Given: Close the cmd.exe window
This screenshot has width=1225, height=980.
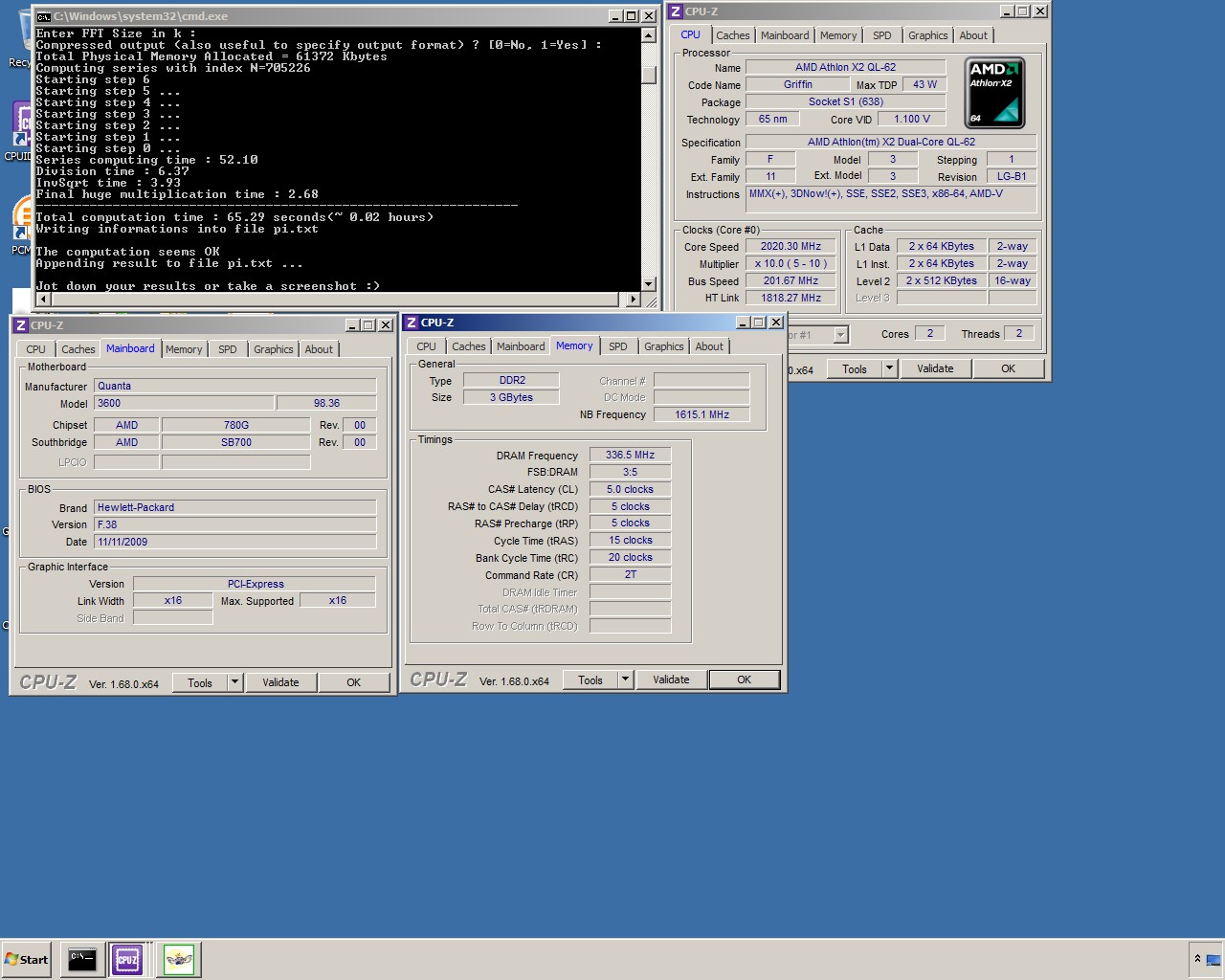Looking at the screenshot, I should point(649,16).
